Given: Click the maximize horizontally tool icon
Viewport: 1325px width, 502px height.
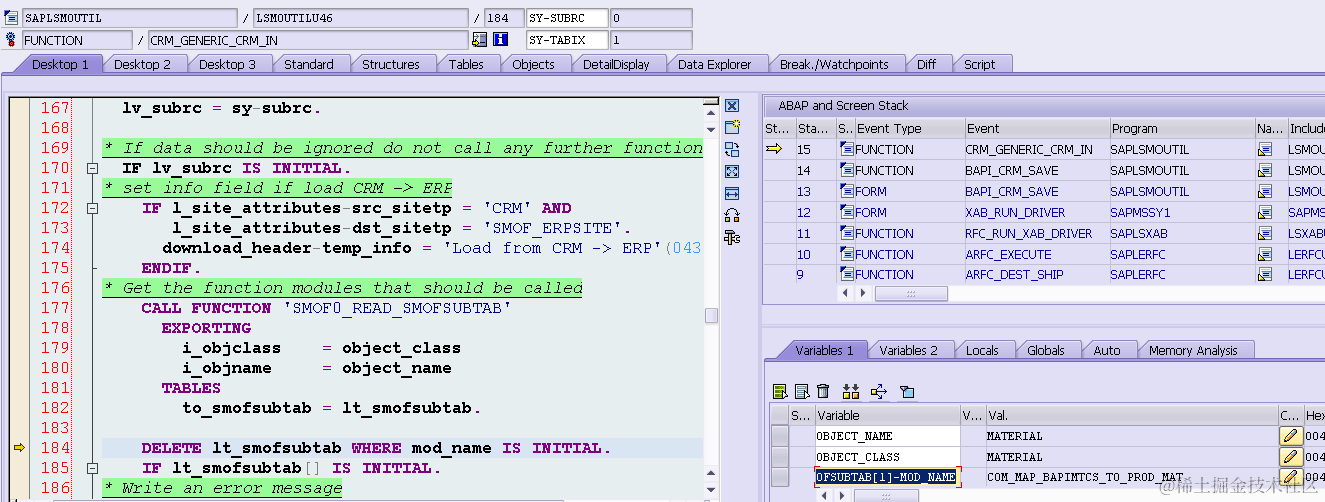Looking at the screenshot, I should pos(732,193).
